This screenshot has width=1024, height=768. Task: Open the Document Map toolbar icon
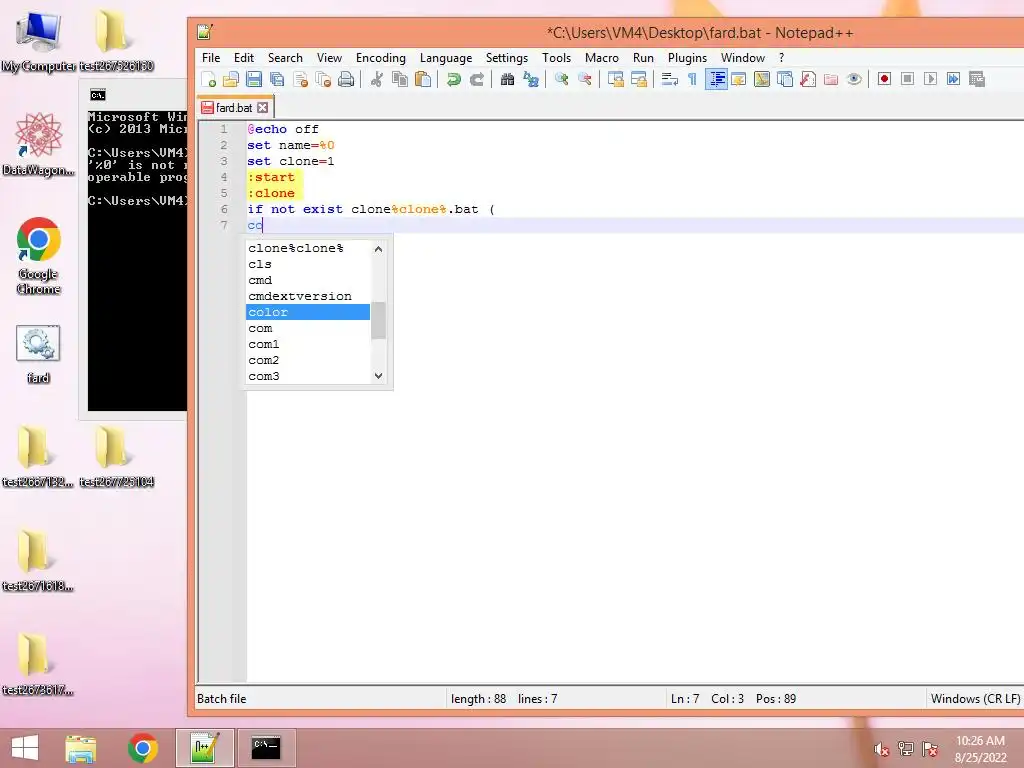[761, 80]
